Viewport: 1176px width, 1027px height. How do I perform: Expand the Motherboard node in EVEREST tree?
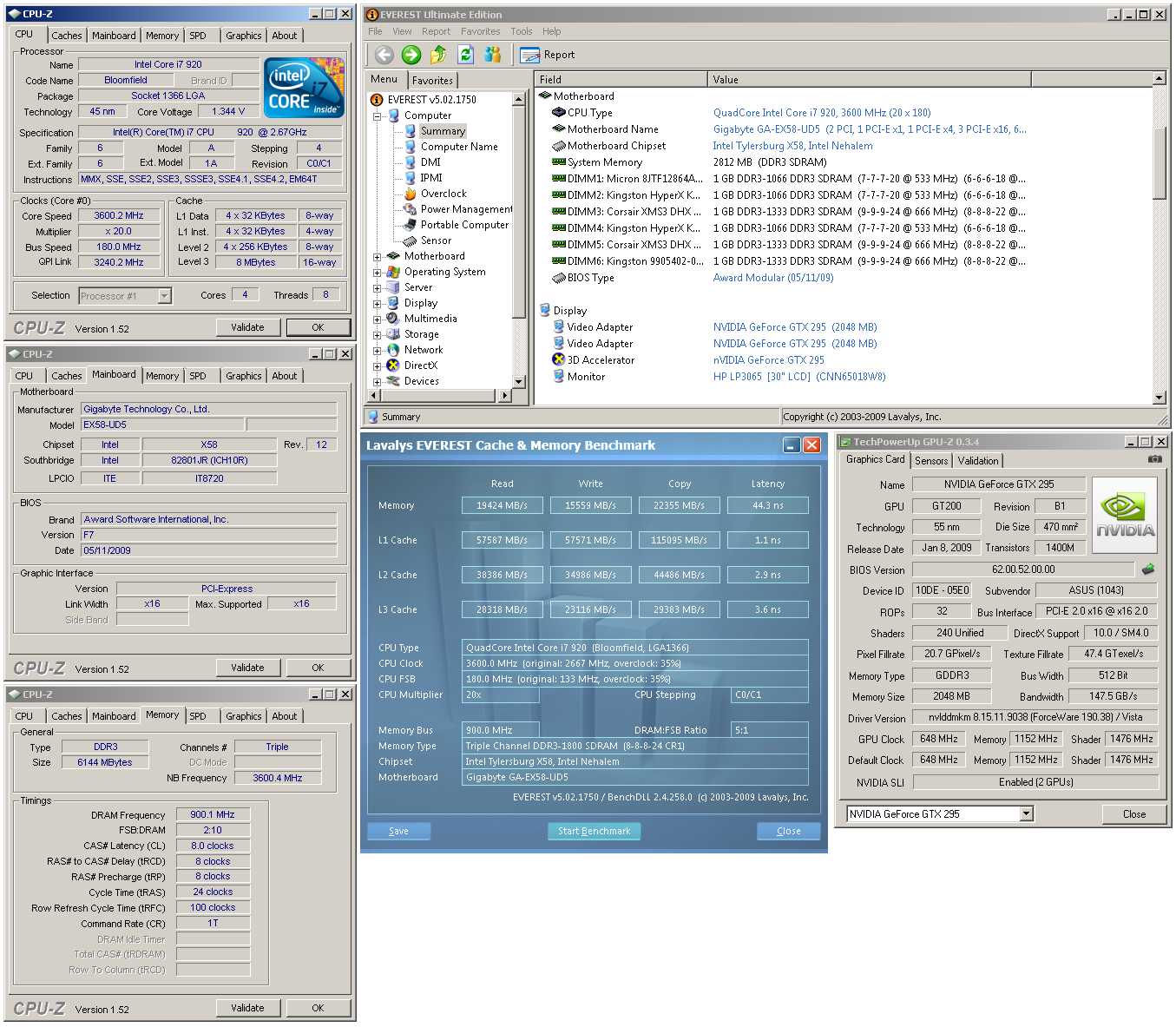[378, 257]
